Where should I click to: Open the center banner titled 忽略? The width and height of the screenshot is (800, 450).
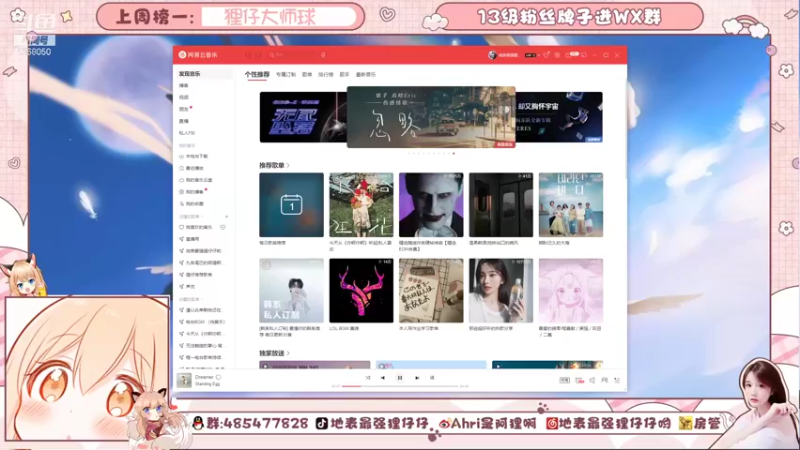pos(431,117)
